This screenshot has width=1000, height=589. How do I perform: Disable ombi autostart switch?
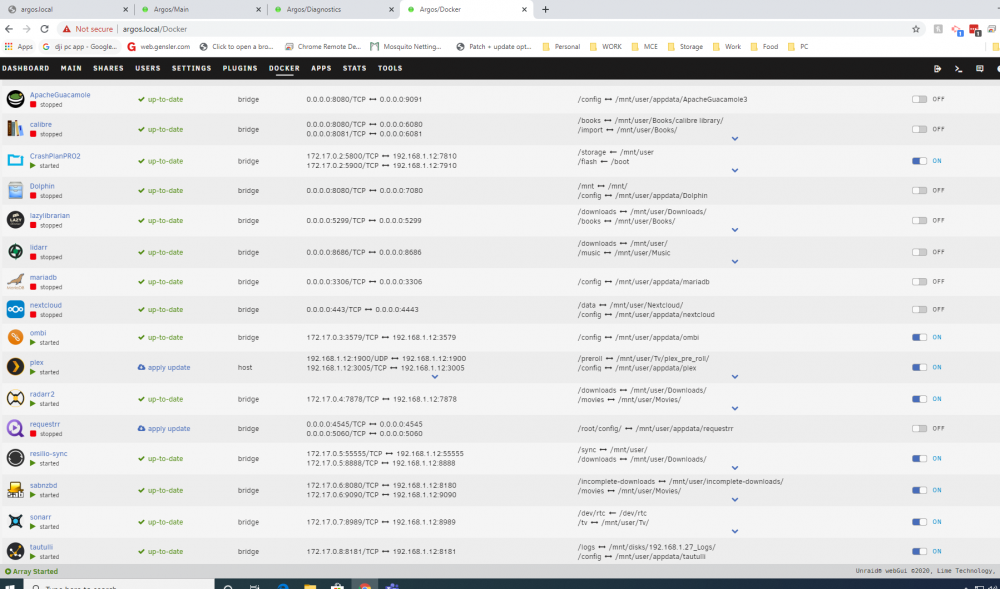(919, 337)
